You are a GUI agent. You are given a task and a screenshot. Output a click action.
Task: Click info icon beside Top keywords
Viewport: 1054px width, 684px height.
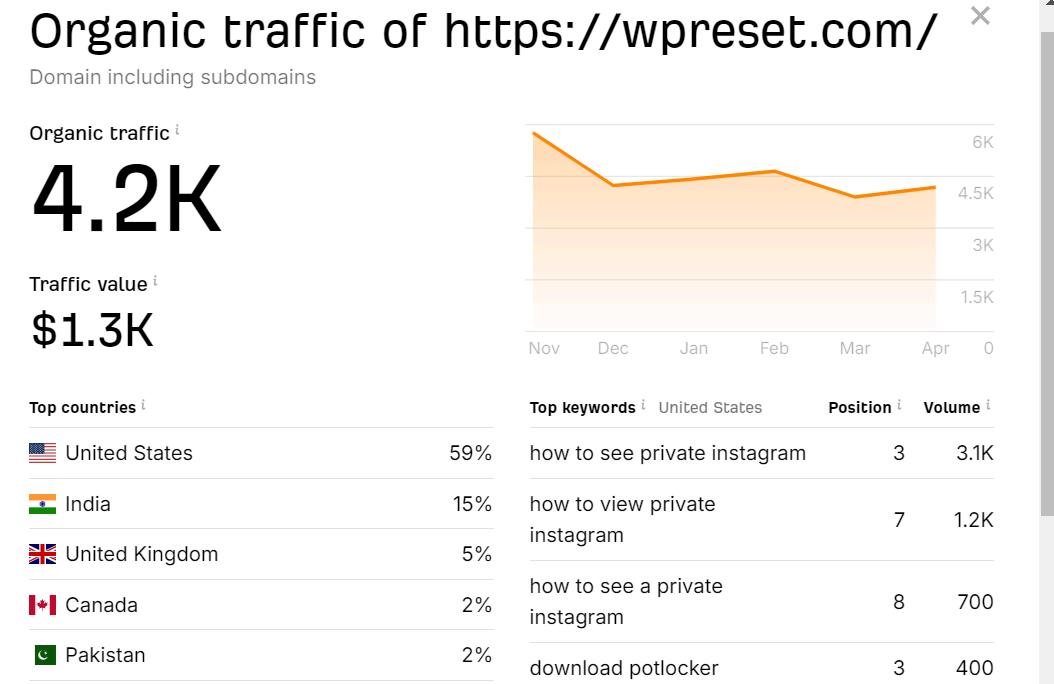(x=643, y=404)
